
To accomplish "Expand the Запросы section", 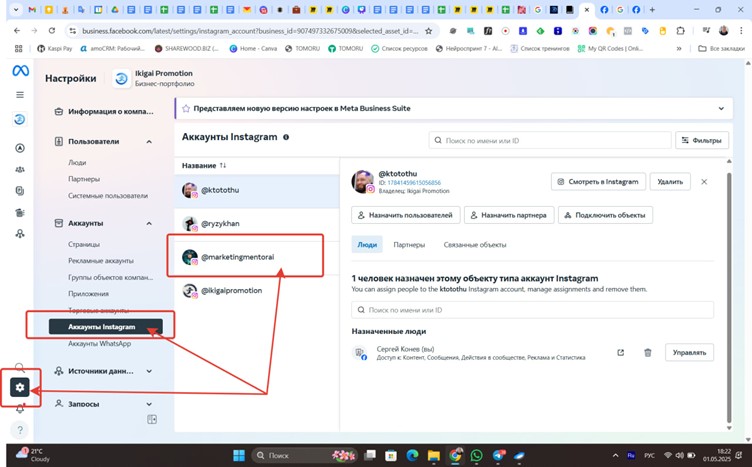I will click(x=149, y=404).
